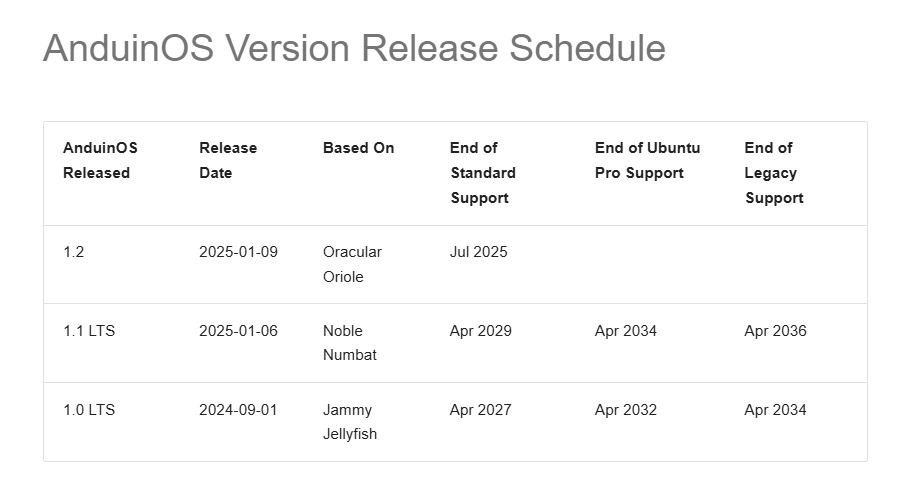Select the 1.1 LTS version cell

click(89, 331)
